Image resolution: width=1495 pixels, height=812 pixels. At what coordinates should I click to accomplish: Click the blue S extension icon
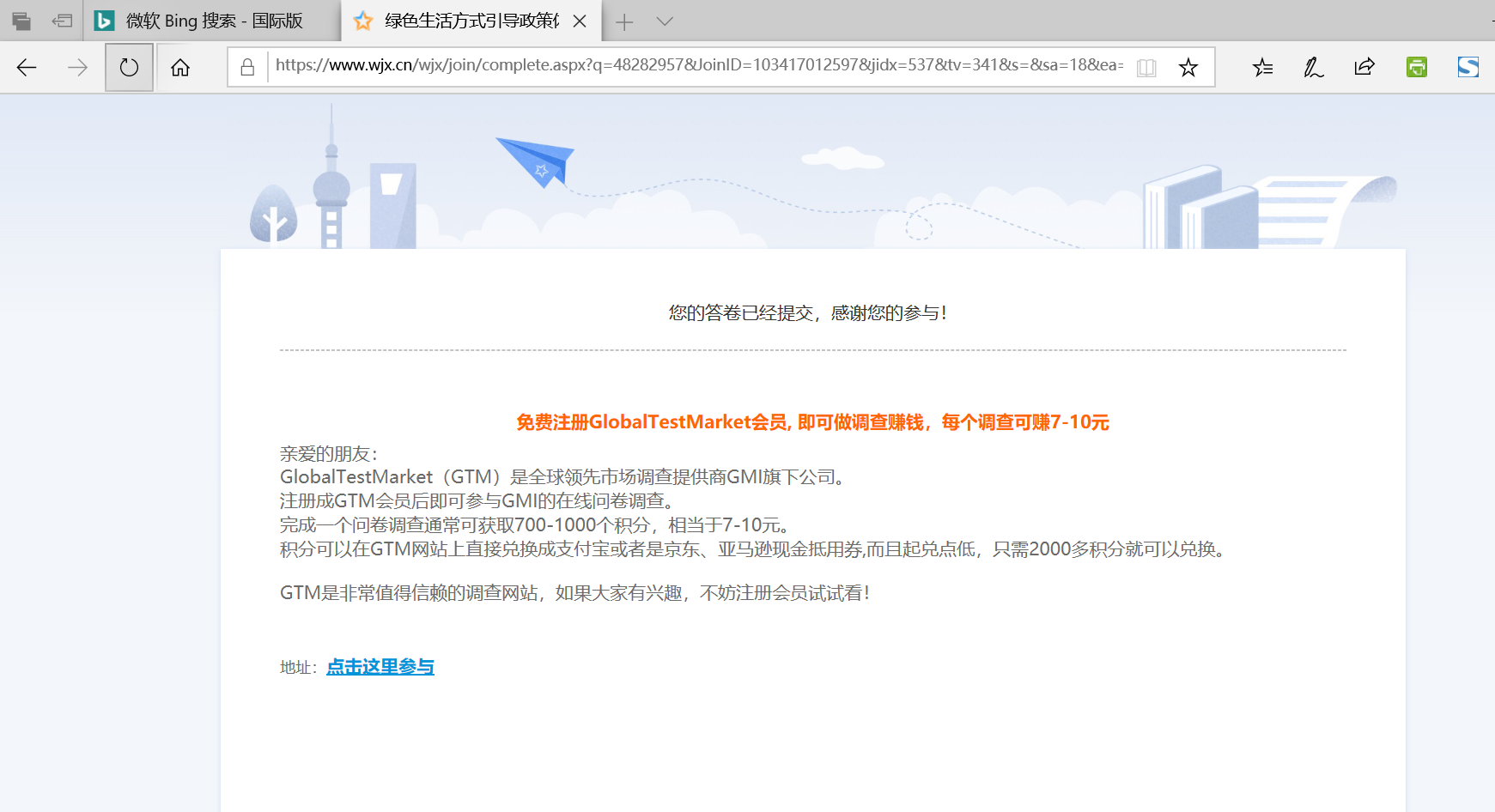pos(1468,67)
